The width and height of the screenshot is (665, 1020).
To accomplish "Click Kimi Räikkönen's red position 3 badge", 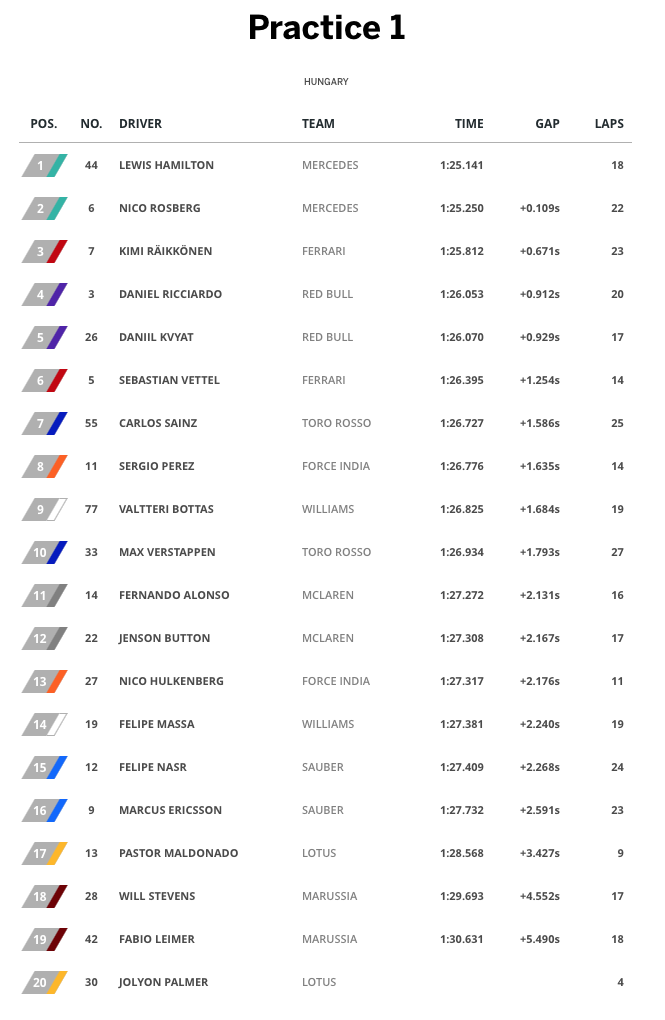I will tap(44, 251).
